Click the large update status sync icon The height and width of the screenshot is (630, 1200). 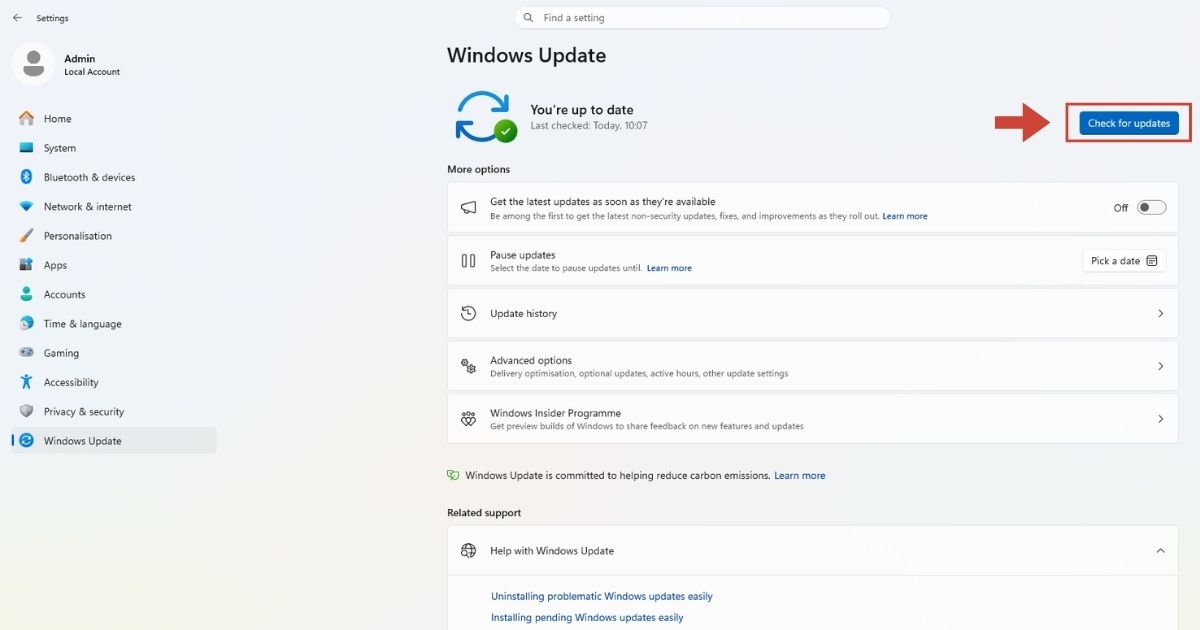point(485,117)
